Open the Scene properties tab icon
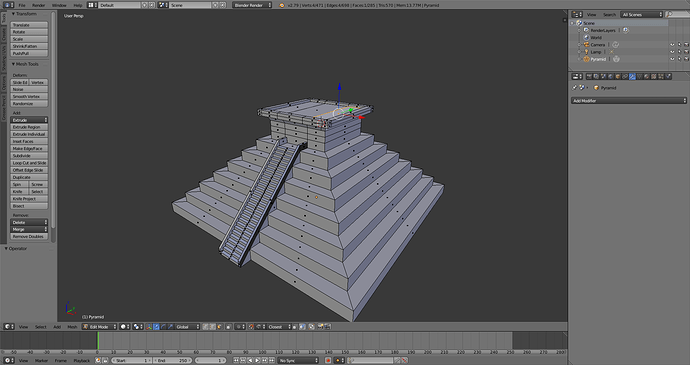The image size is (690, 365). 603,77
